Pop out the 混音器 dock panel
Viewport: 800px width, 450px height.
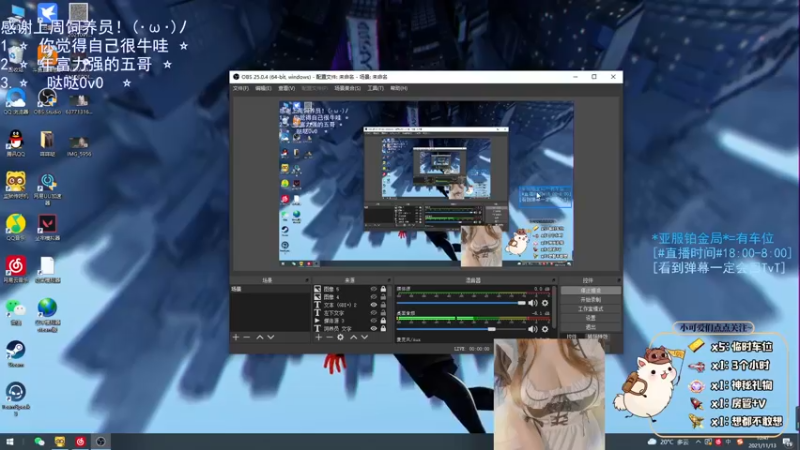[554, 280]
